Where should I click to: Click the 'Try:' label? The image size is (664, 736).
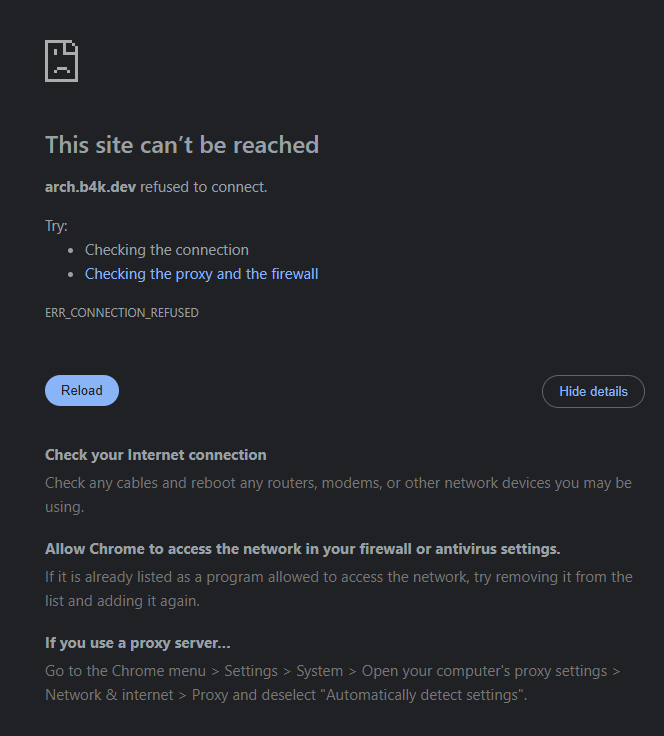[56, 226]
